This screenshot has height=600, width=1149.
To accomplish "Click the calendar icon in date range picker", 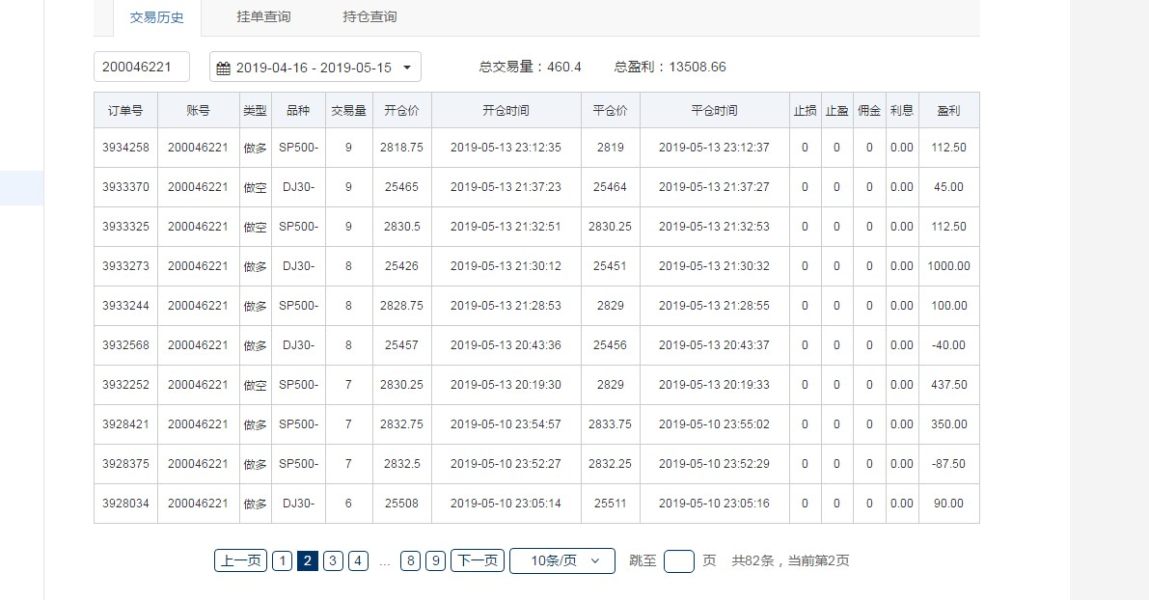I will [x=223, y=68].
